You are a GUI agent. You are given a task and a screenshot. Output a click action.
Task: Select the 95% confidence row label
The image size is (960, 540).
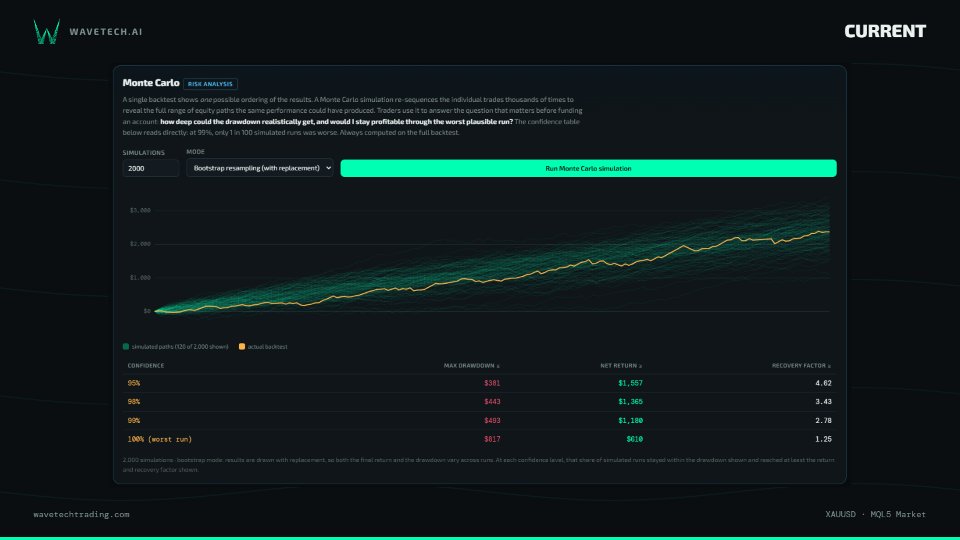133,383
